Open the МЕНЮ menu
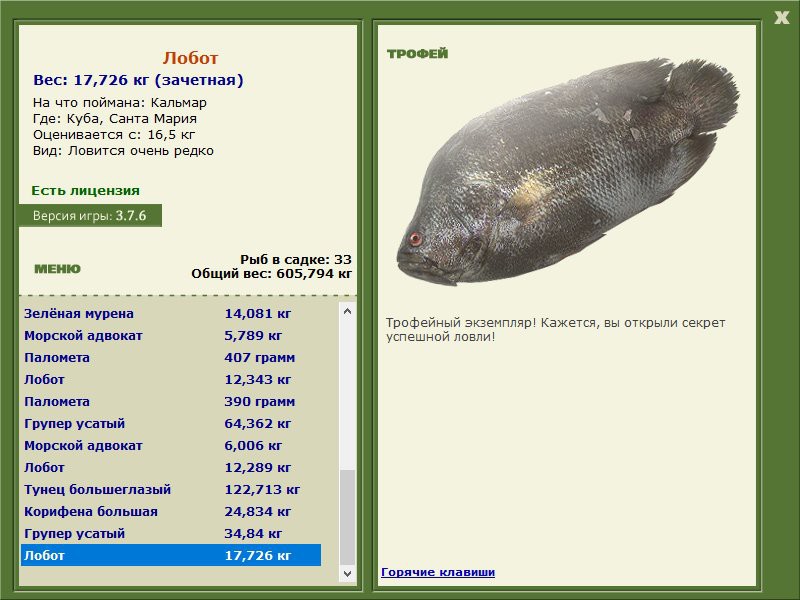Screen dimensions: 800x600 (x=57, y=269)
